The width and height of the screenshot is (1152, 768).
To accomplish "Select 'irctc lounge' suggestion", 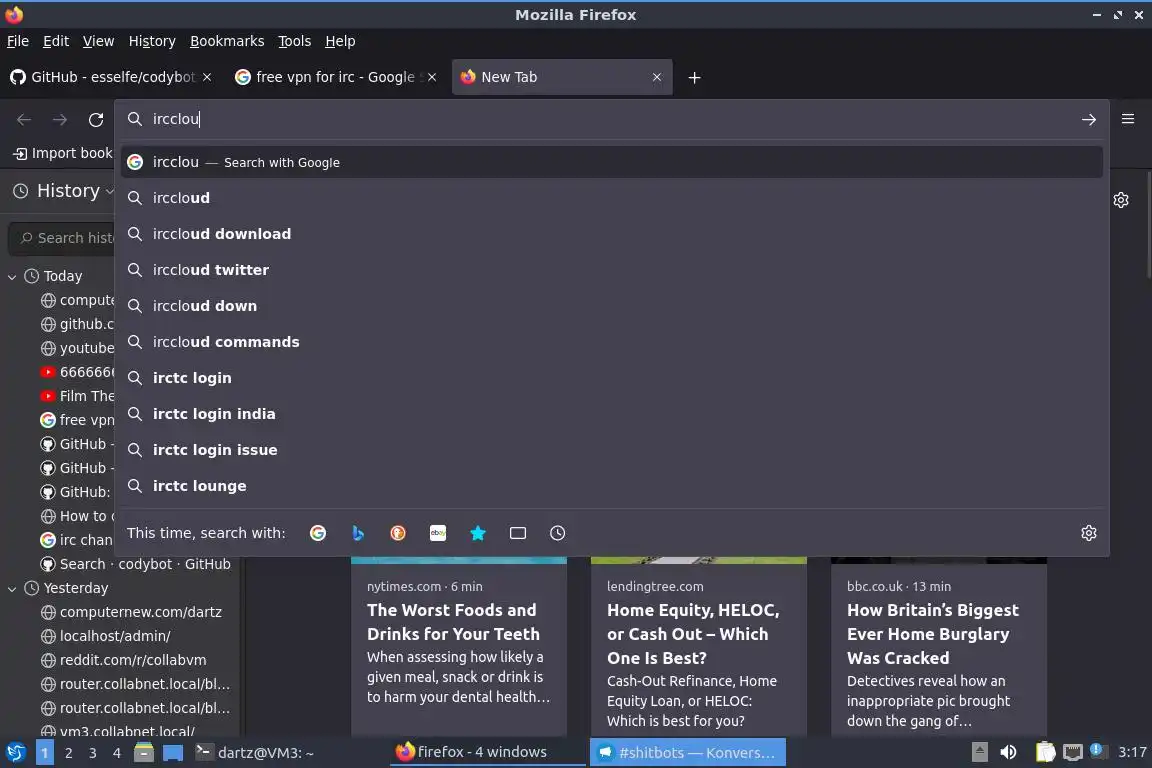I will [612, 487].
